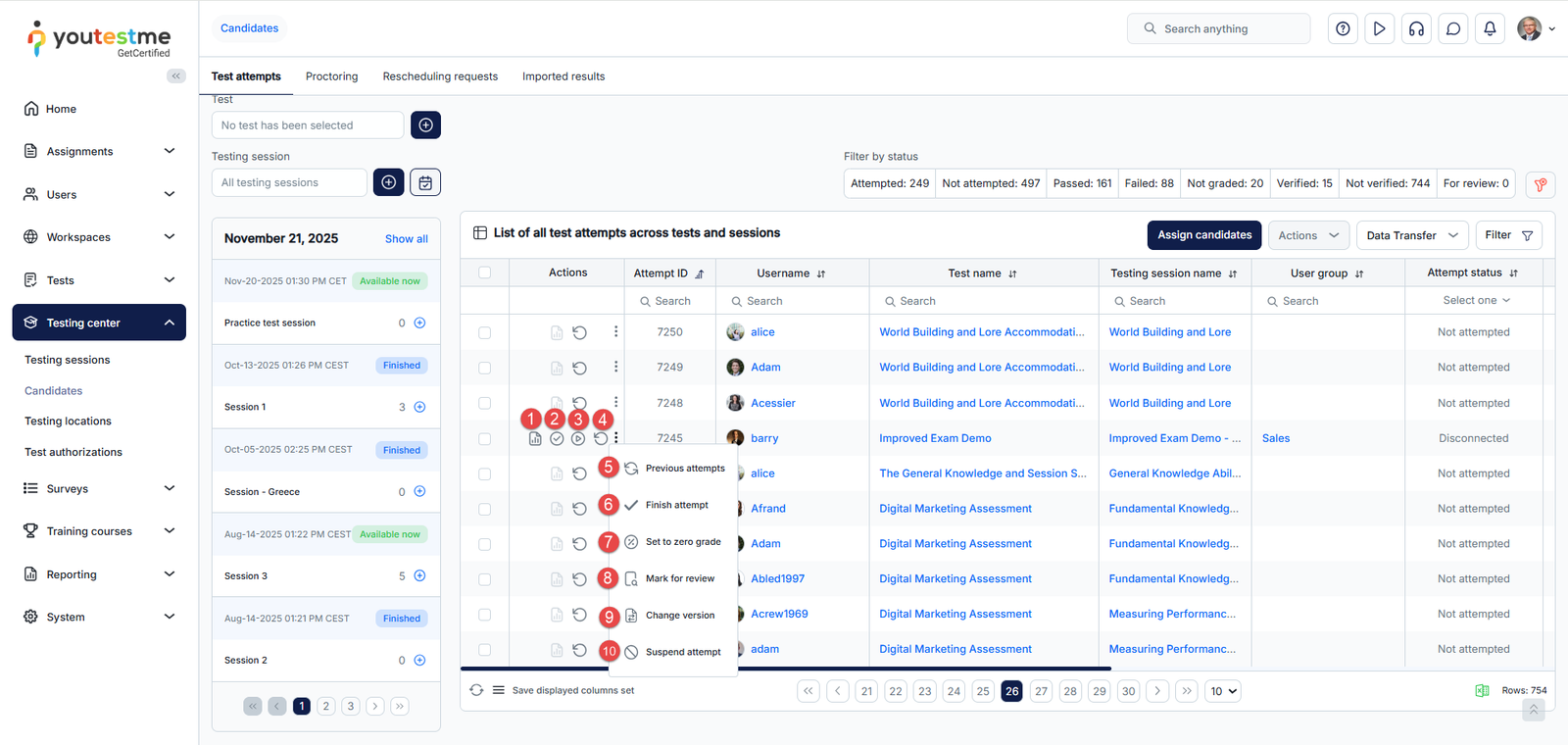Check the row checkbox for barry's attempt
Screen dimensions: 1568x745
point(484,439)
